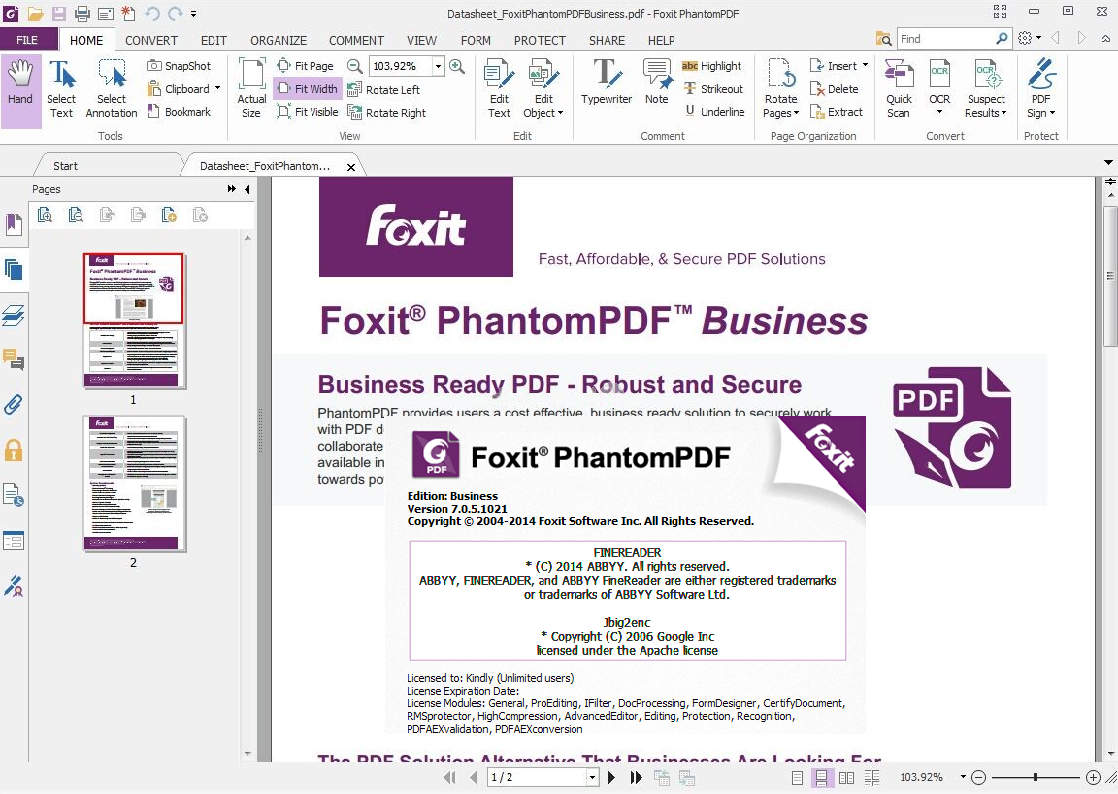
Task: Click the page number field
Action: 538,777
